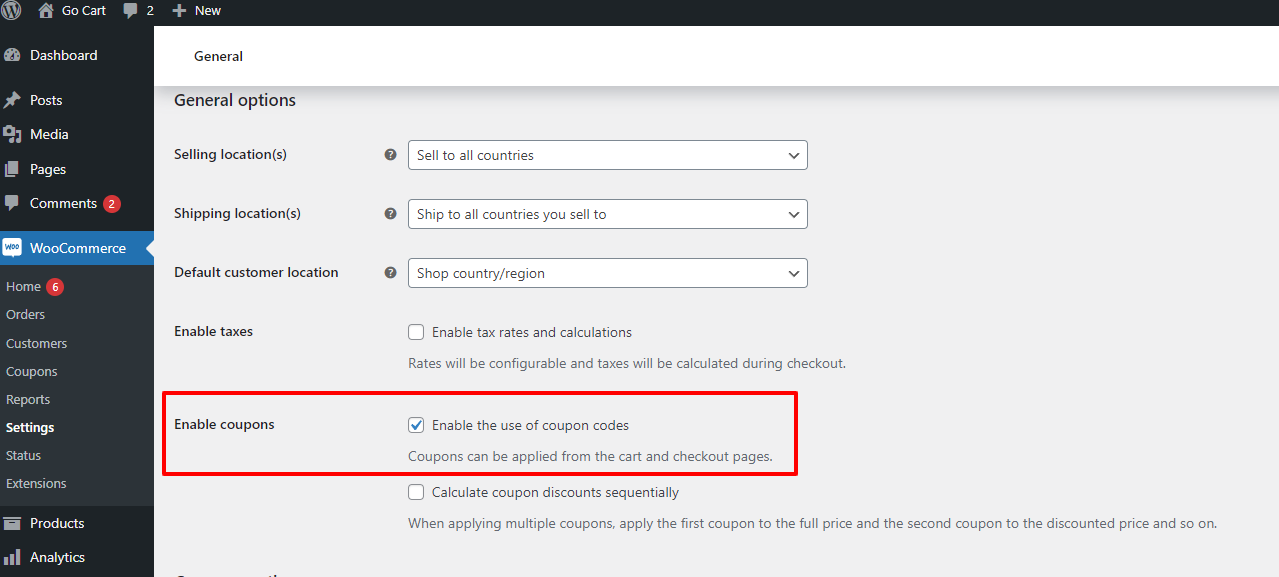The width and height of the screenshot is (1279, 577).
Task: Open Orders in WooCommerce submenu
Action: (26, 315)
